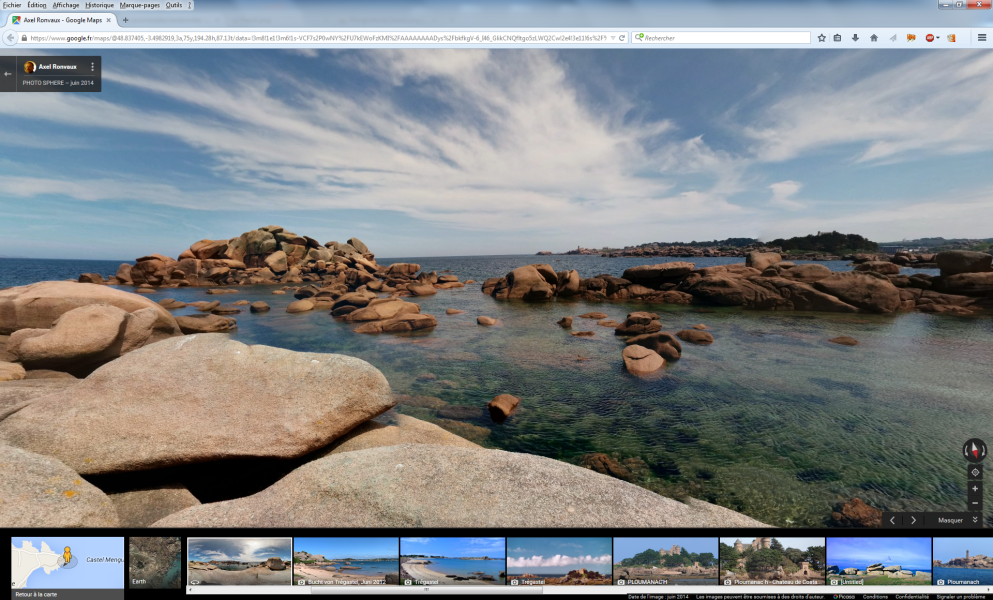Close the Axel Ronvaux - Google Maps tab
The width and height of the screenshot is (993, 600).
tap(108, 20)
